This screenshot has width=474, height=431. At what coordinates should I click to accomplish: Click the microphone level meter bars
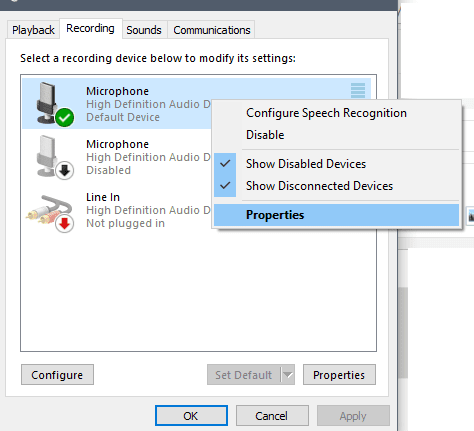(358, 90)
